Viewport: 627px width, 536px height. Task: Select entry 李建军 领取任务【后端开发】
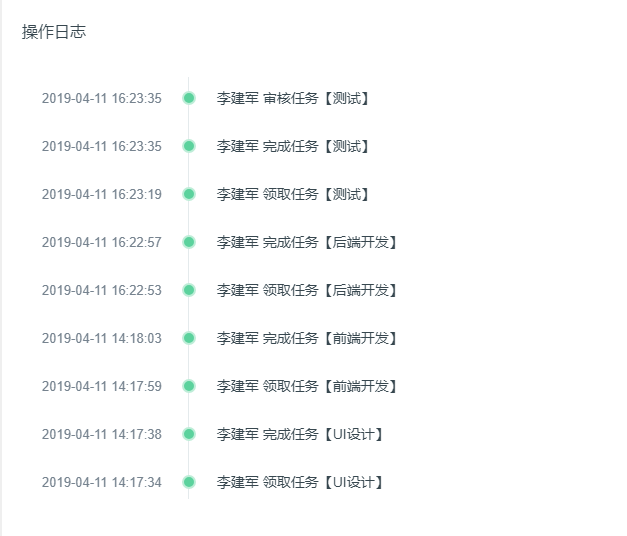tap(306, 290)
